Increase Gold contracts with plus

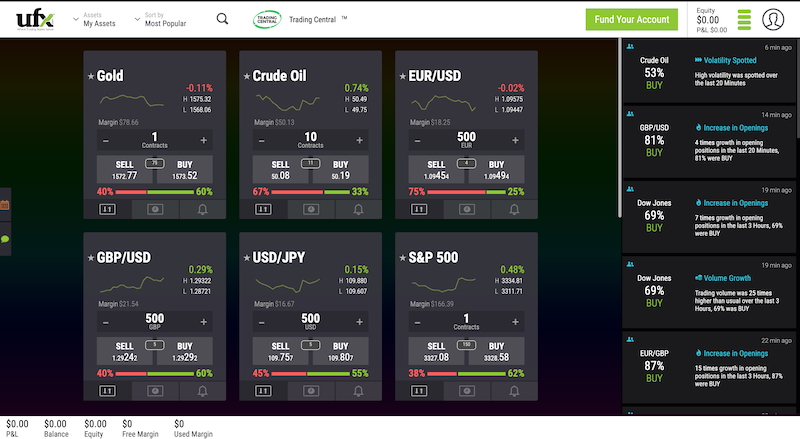pyautogui.click(x=204, y=140)
